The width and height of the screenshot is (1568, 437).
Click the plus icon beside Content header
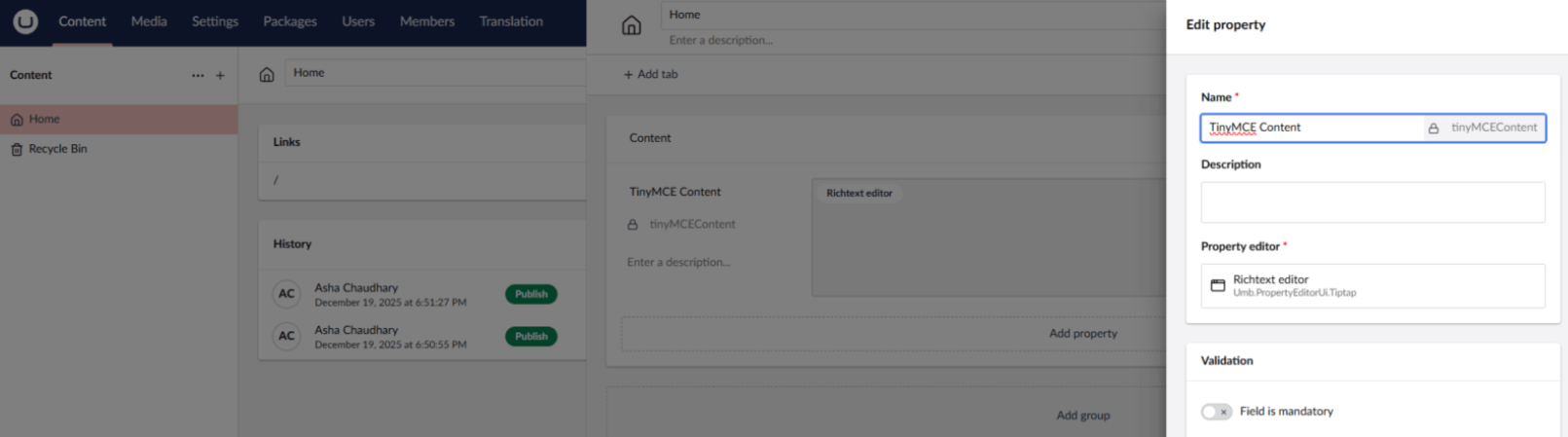[x=220, y=75]
